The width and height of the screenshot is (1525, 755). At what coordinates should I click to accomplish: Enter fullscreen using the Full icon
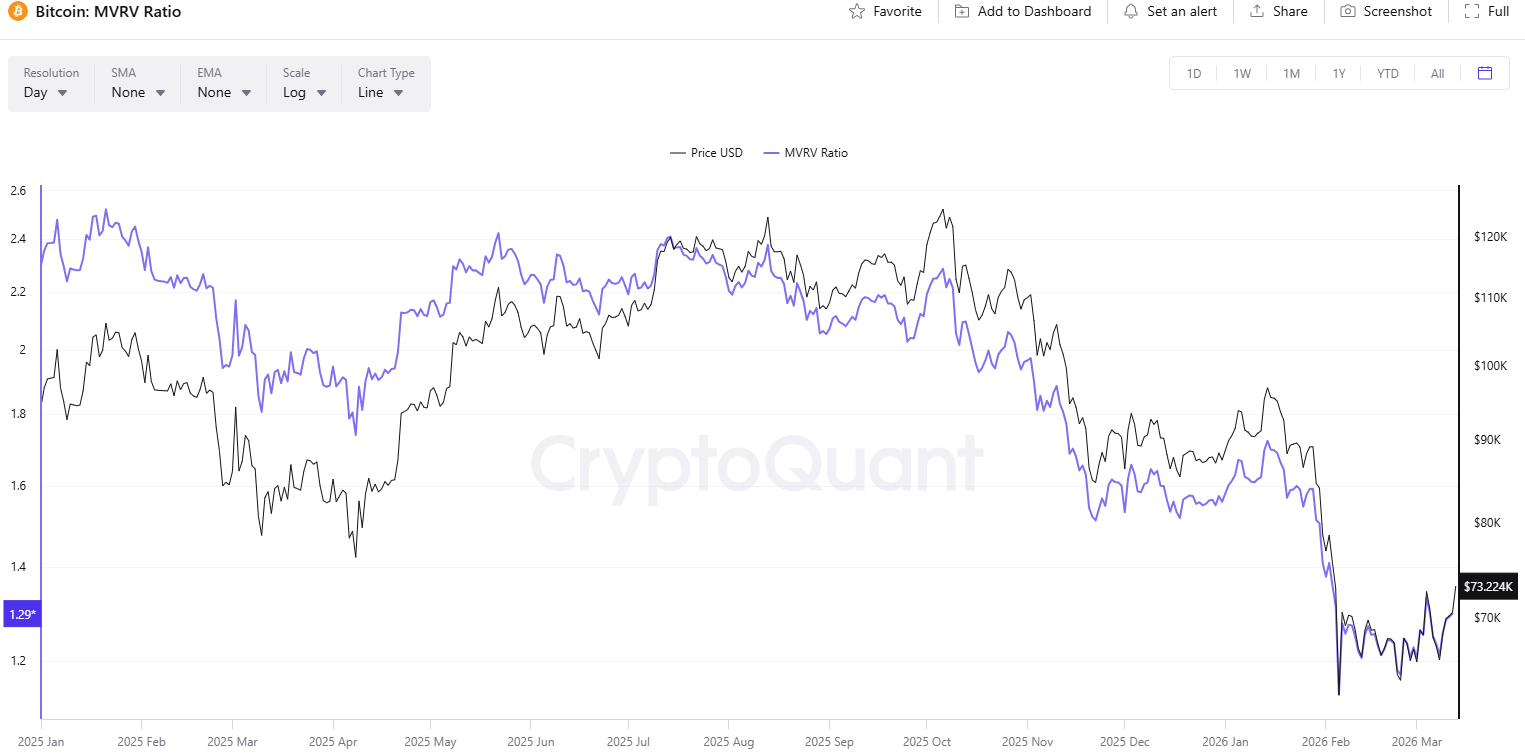1472,11
